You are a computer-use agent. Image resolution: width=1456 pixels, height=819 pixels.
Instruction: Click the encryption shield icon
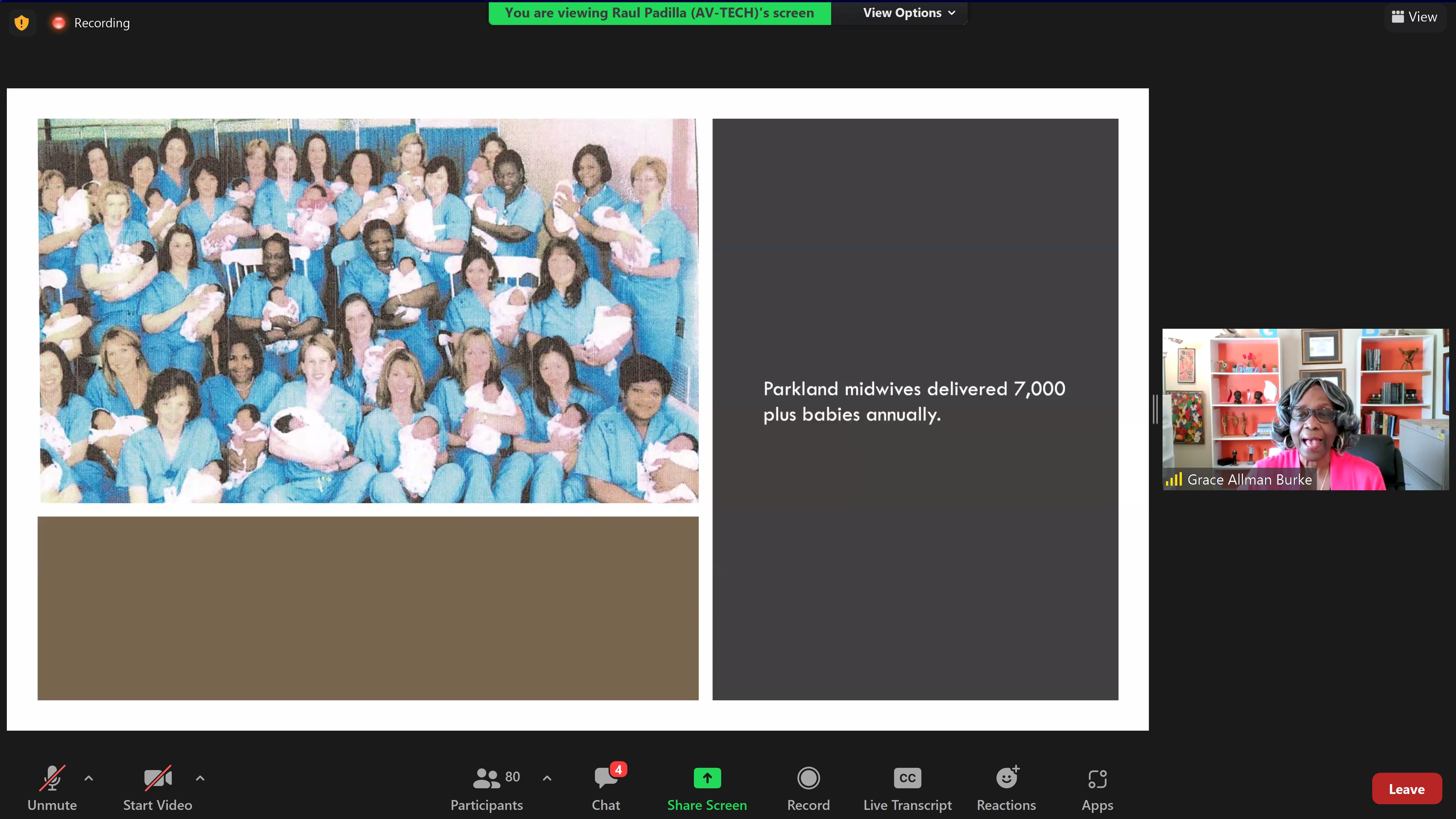tap(22, 23)
